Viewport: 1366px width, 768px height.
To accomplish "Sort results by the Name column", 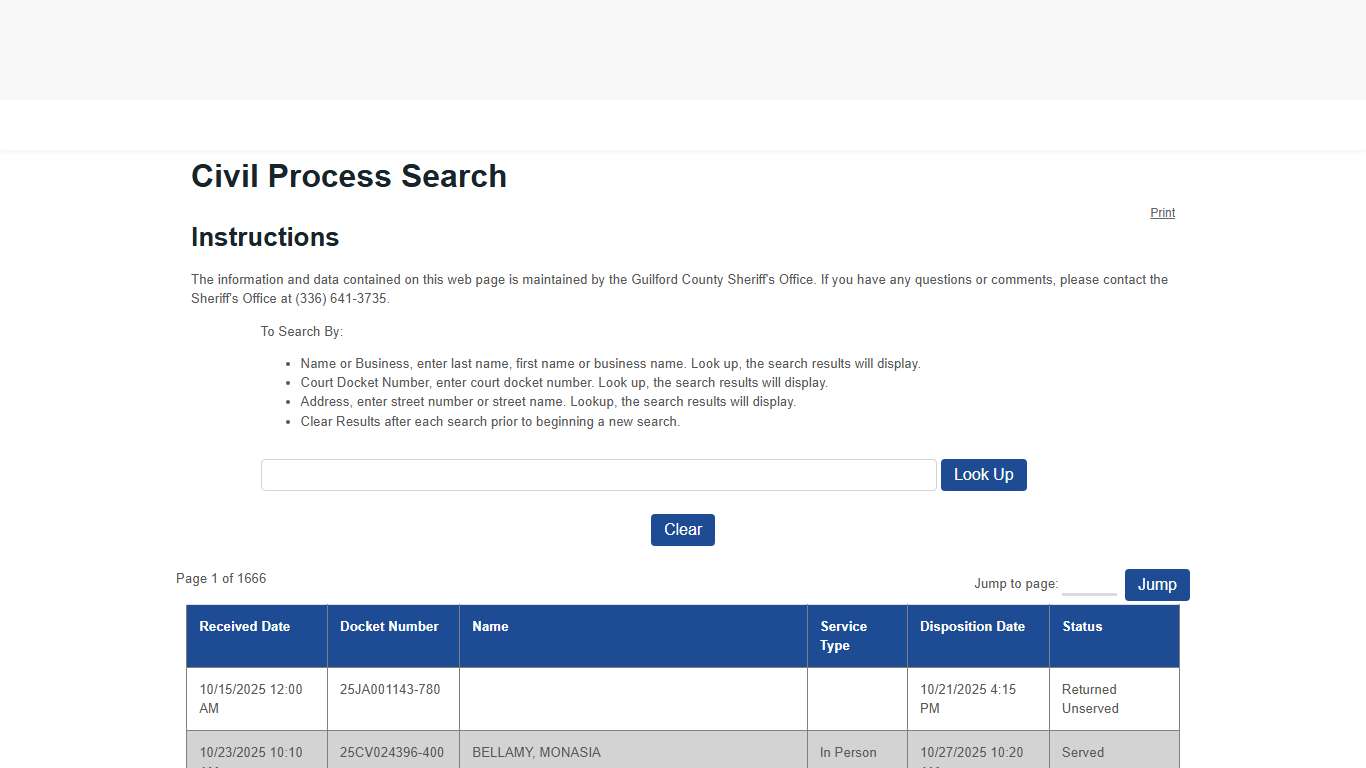I will (x=490, y=626).
